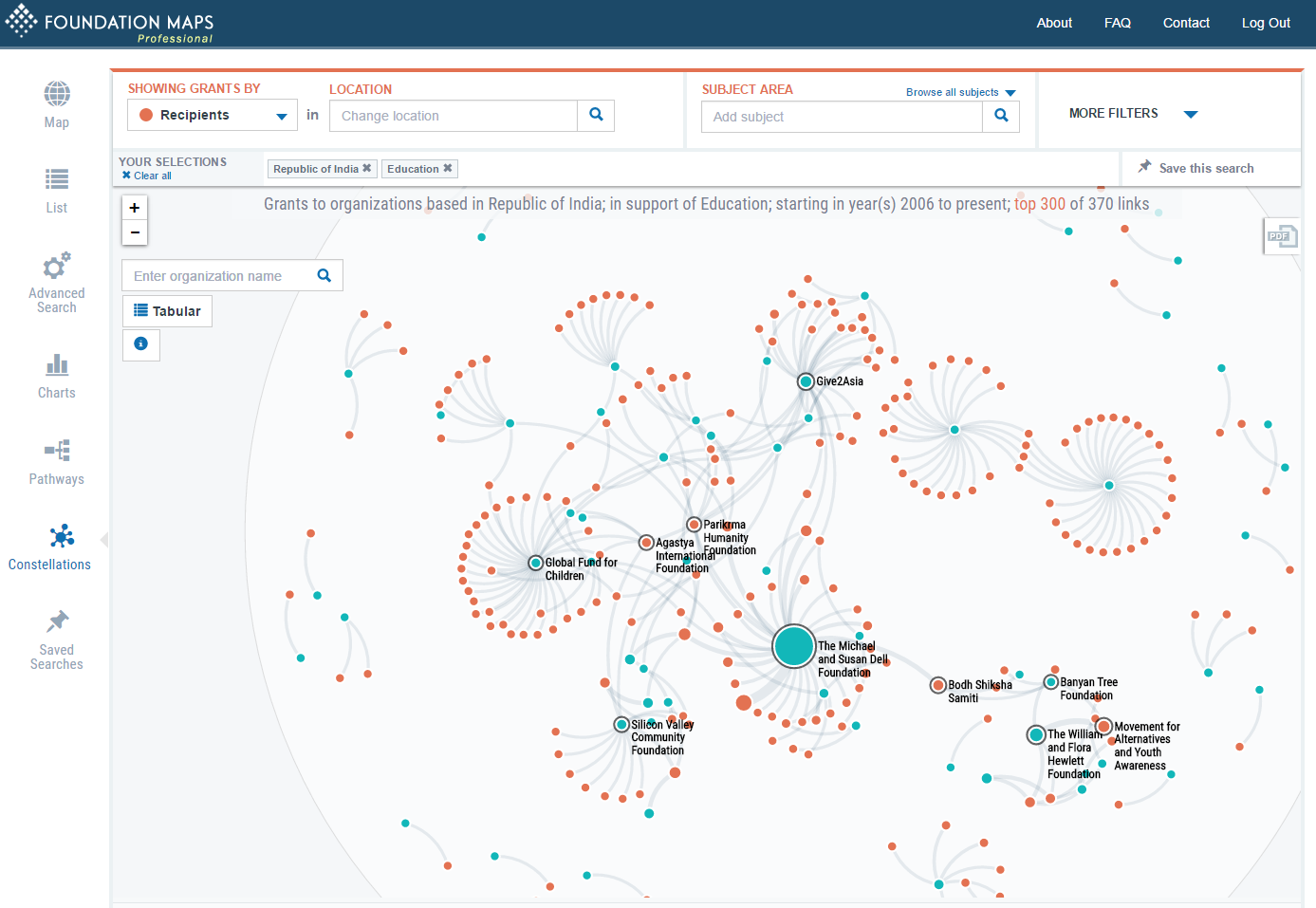Select the Bodh Shiksha Samiti node
Screen dimensions: 1316x908
(938, 685)
